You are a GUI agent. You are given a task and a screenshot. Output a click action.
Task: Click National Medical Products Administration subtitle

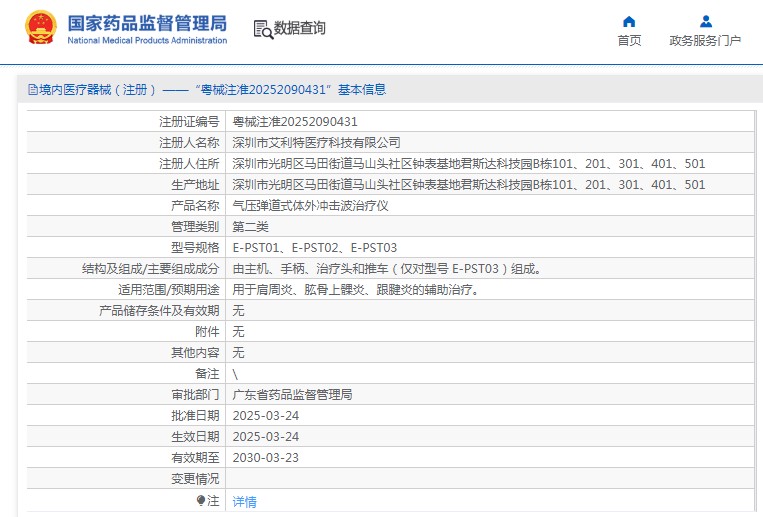[147, 40]
